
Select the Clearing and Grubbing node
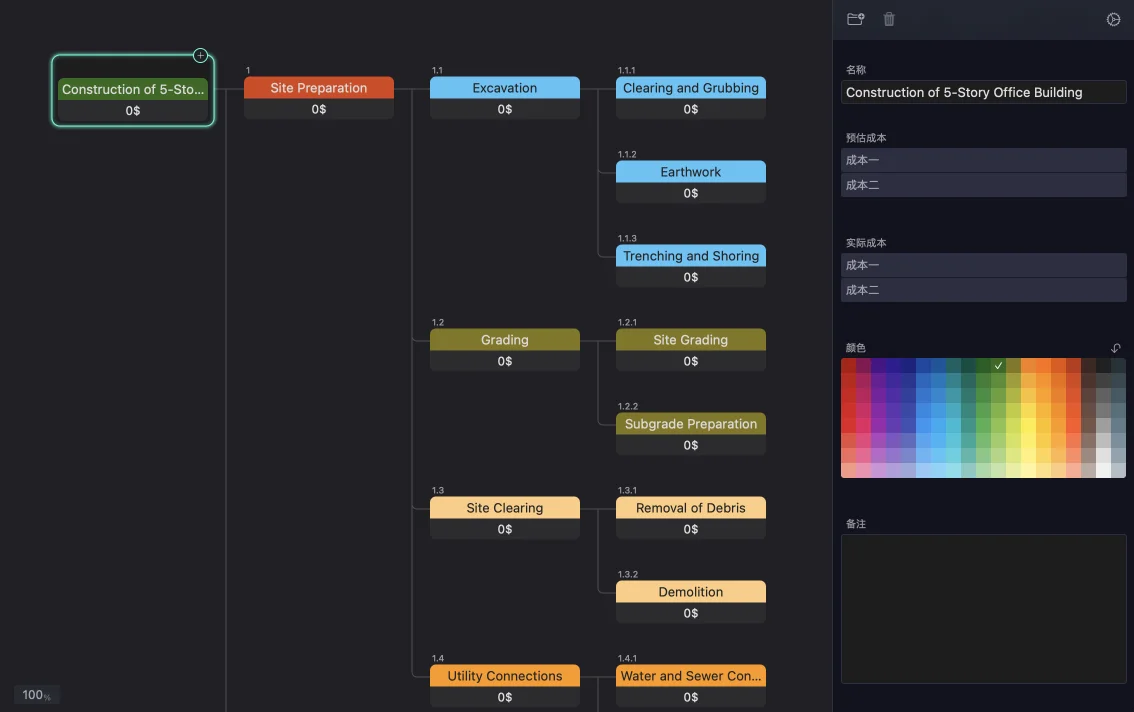click(x=690, y=88)
